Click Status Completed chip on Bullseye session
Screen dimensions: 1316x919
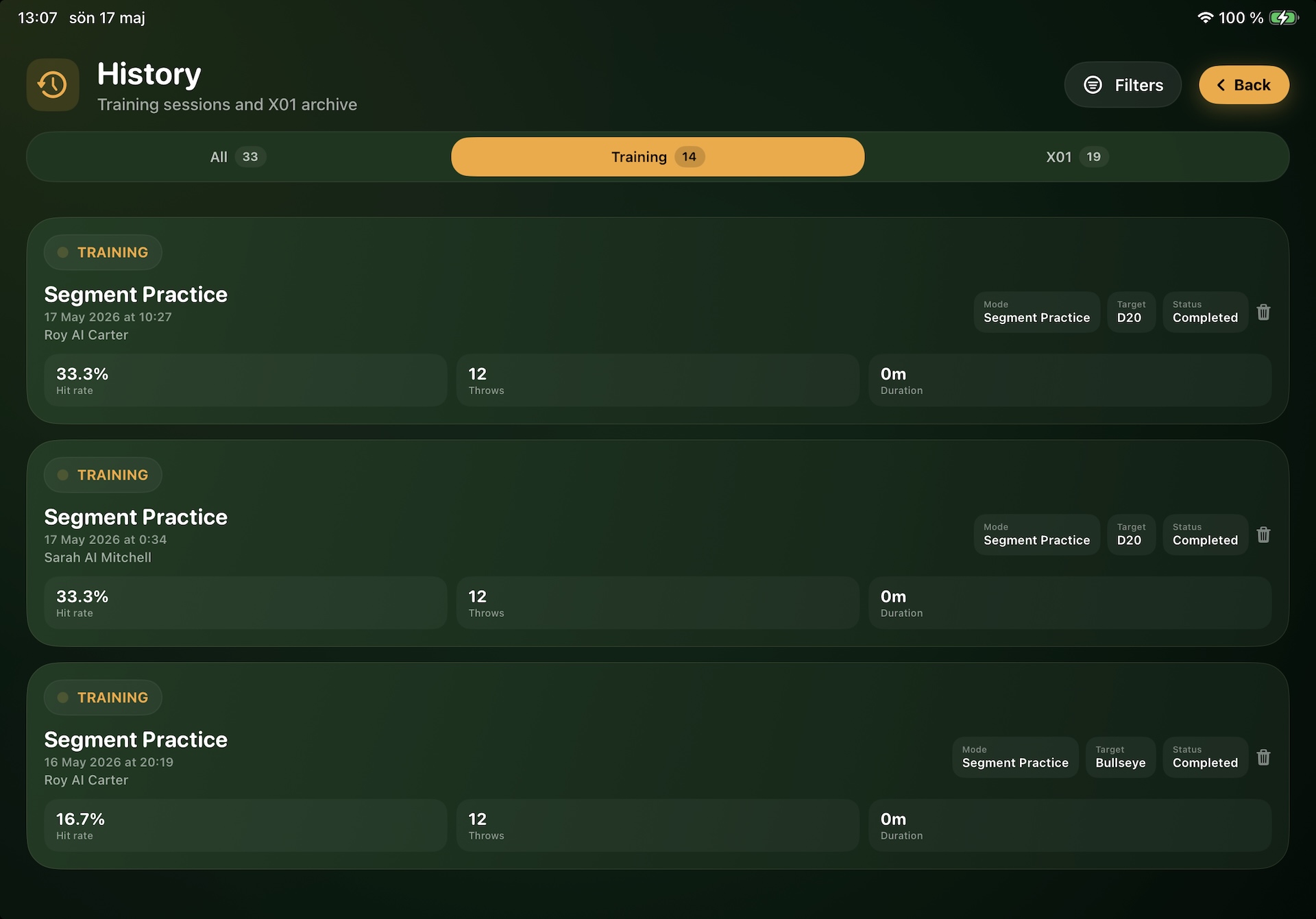pyautogui.click(x=1205, y=758)
